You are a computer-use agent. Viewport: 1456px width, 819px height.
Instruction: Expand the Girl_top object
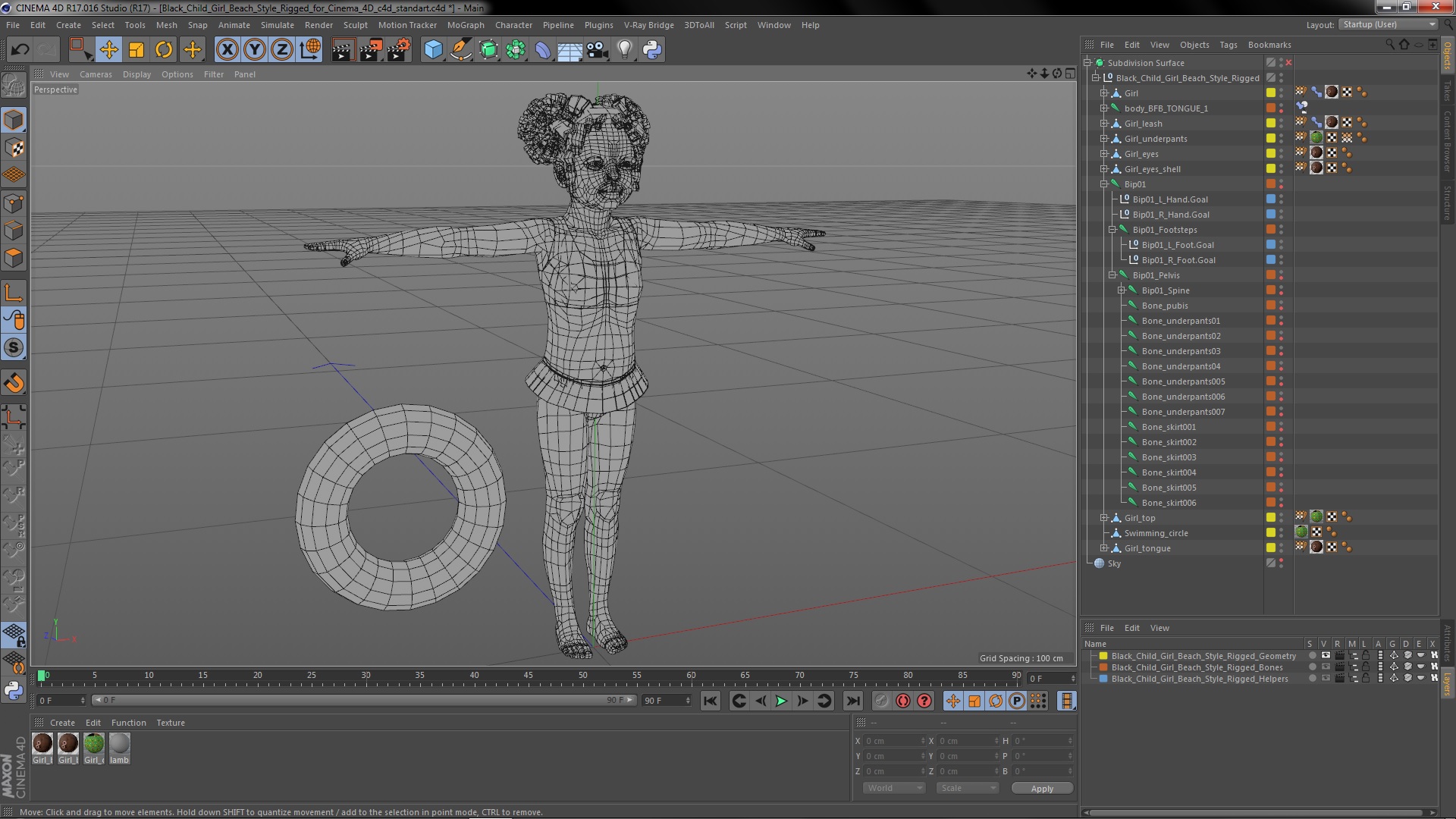[x=1104, y=518]
